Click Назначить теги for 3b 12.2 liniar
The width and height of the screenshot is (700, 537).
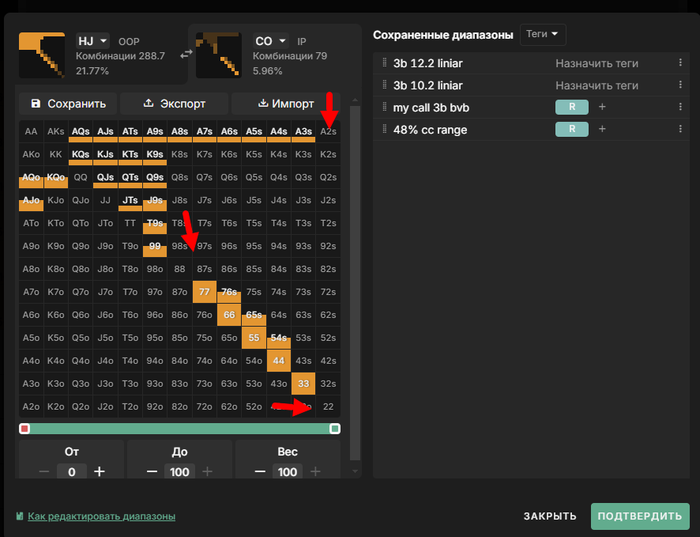pos(597,63)
